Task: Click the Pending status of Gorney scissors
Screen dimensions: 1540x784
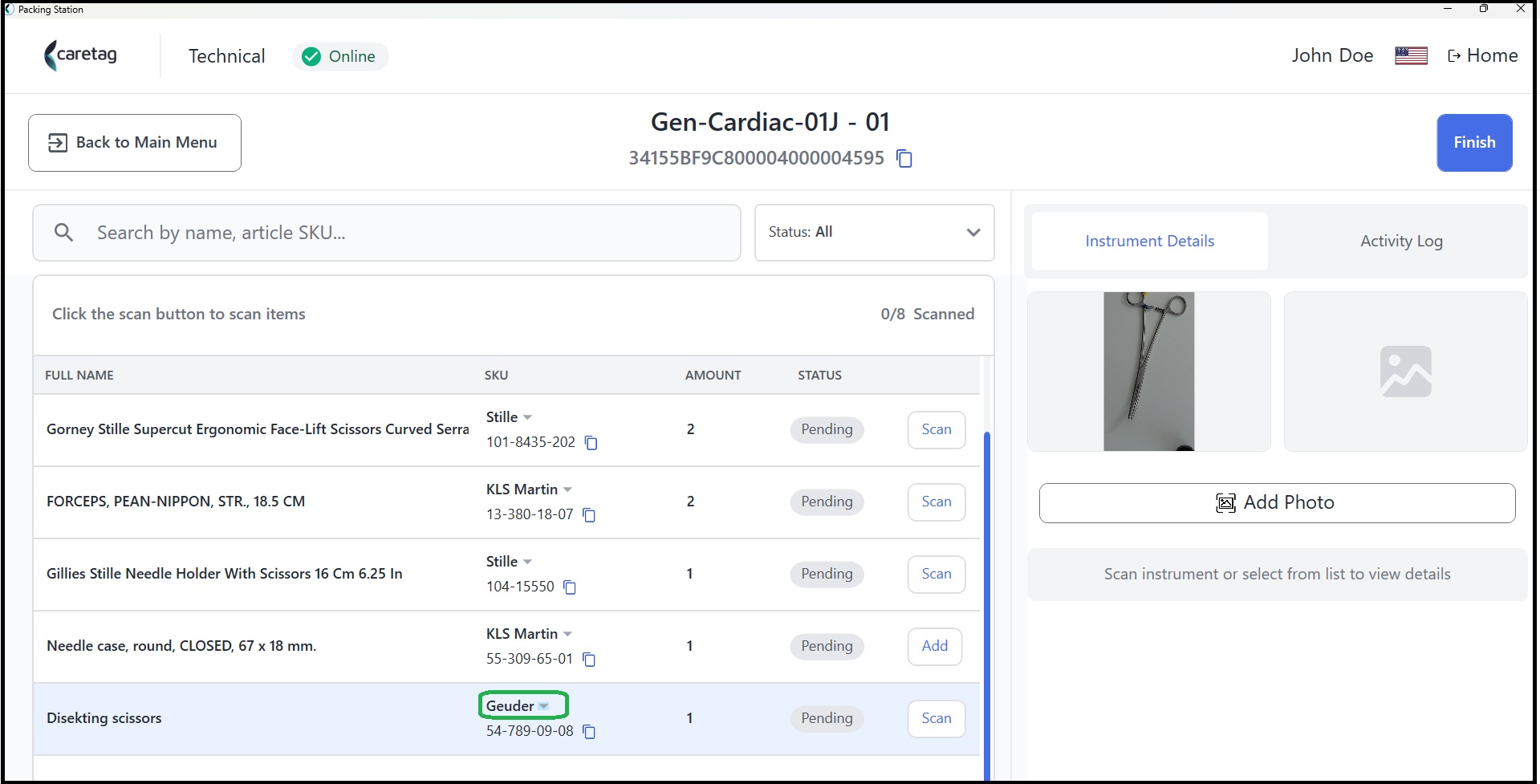Action: [x=827, y=429]
